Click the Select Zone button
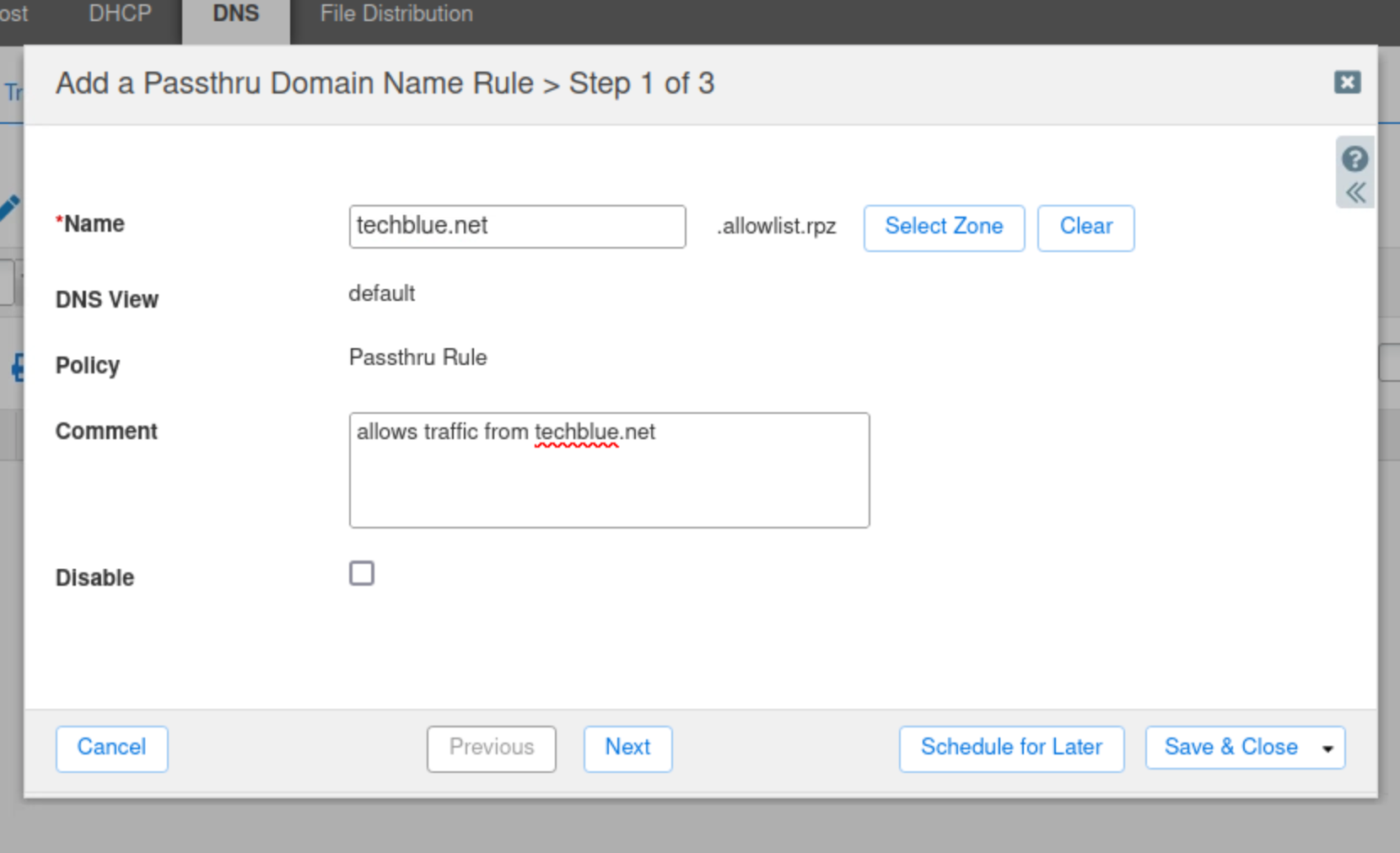 pos(943,227)
